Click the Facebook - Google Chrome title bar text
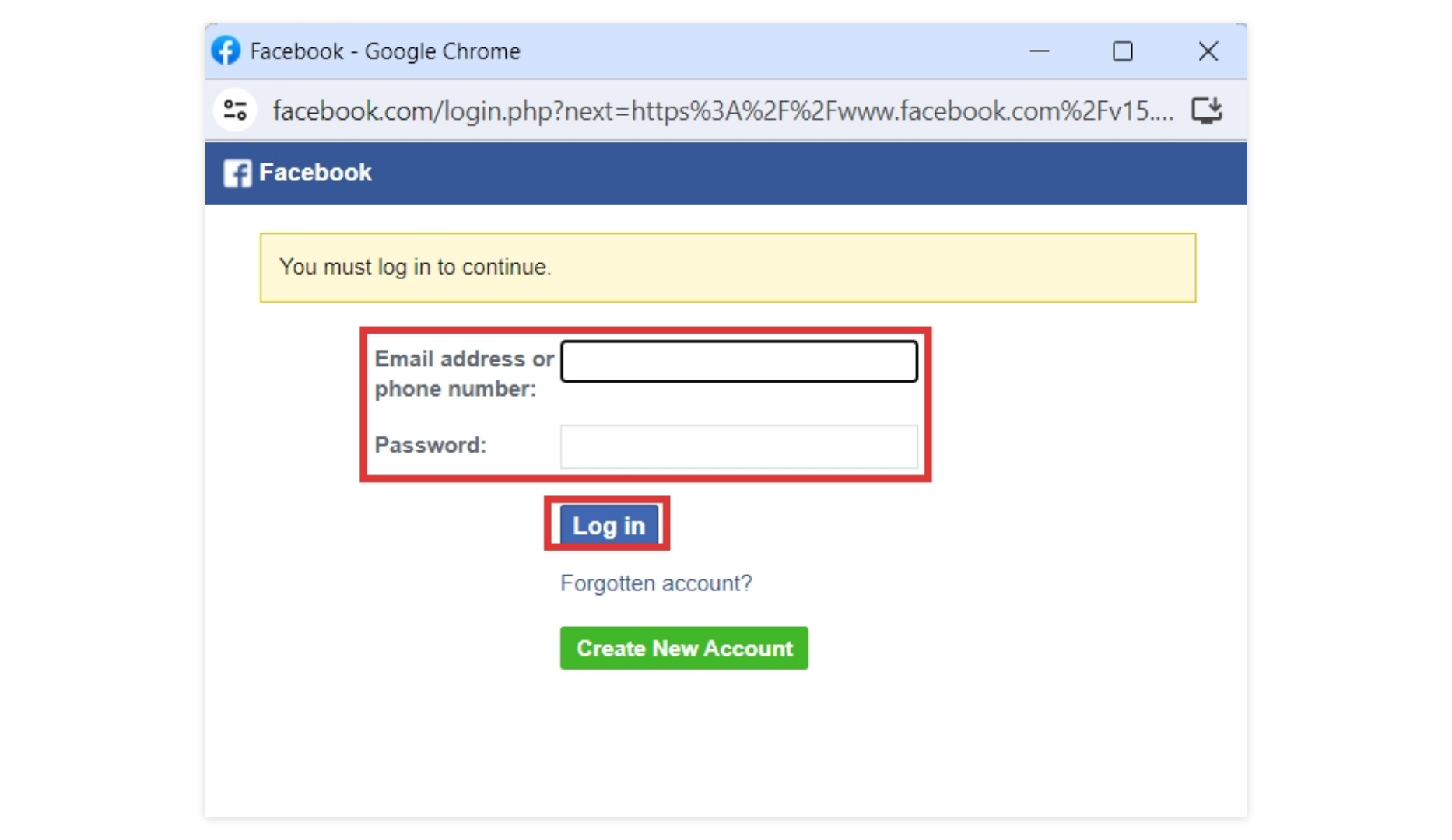Image resolution: width=1452 pixels, height=840 pixels. click(384, 50)
